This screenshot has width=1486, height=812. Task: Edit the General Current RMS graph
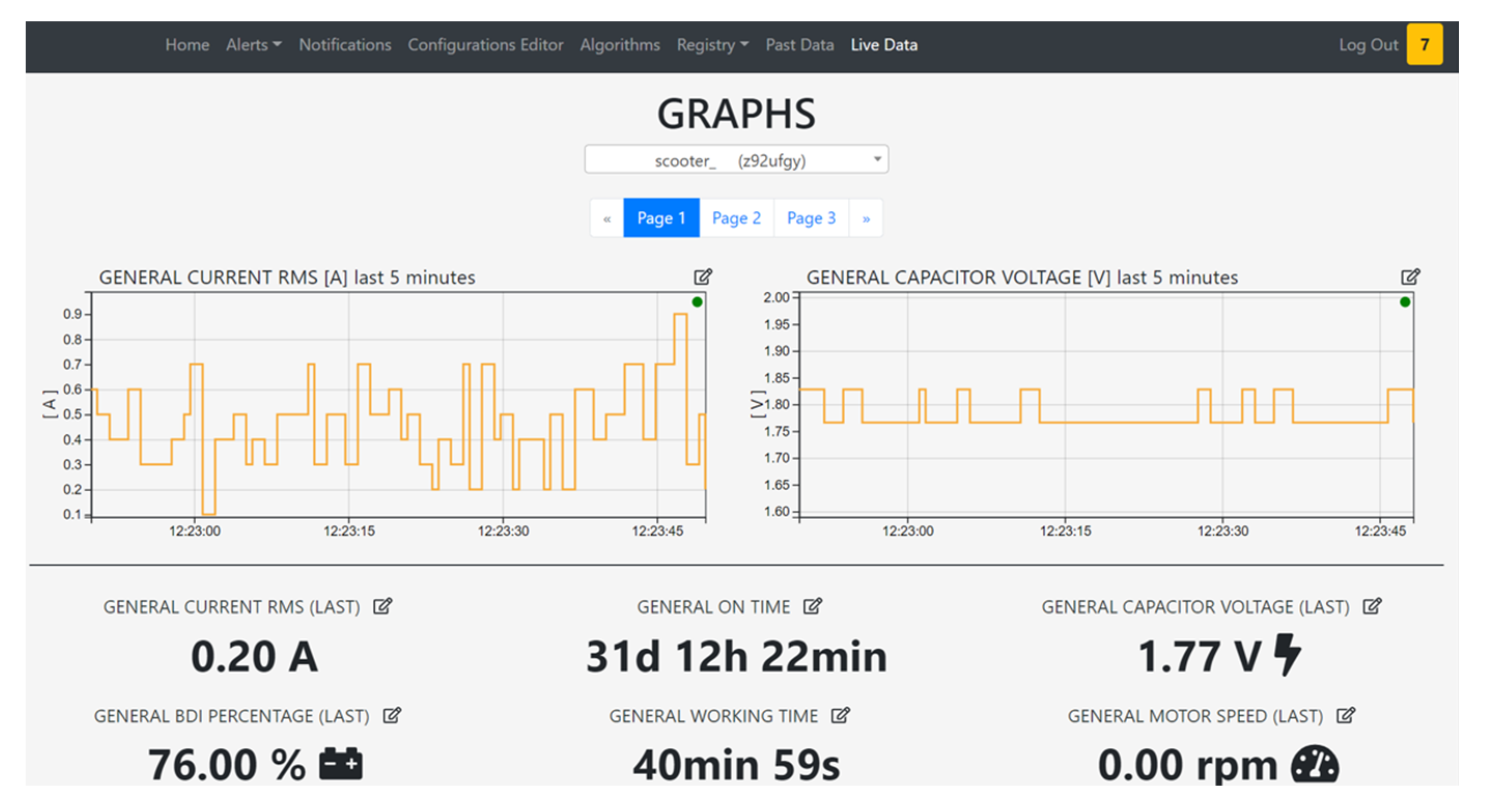(x=702, y=277)
